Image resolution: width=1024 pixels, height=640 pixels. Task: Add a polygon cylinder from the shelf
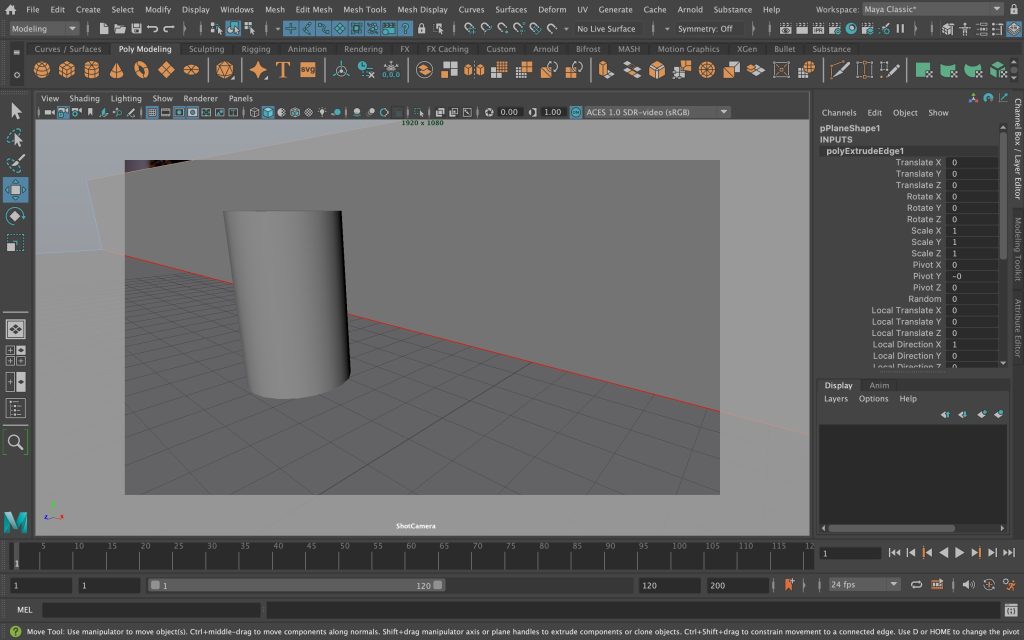(91, 70)
